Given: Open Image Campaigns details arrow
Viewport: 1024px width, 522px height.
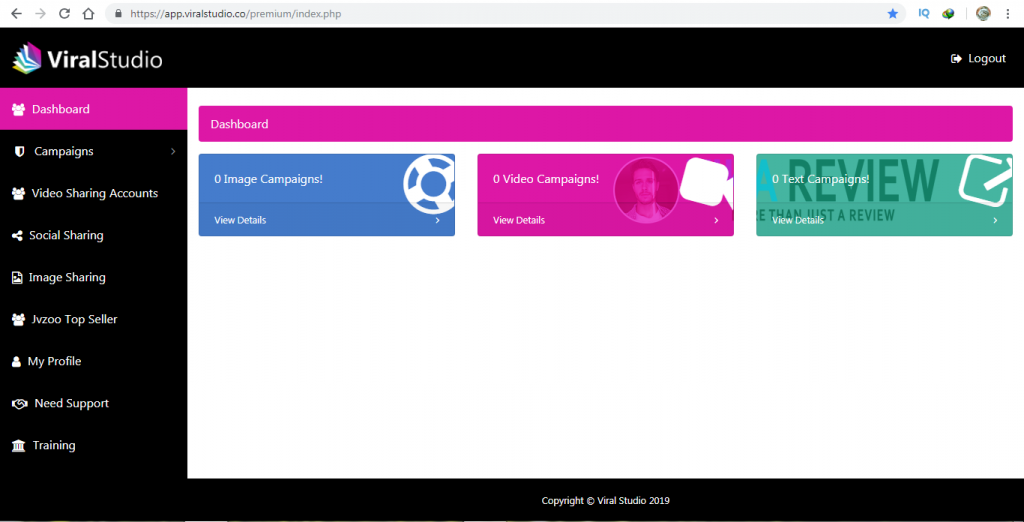Looking at the screenshot, I should click(x=438, y=220).
